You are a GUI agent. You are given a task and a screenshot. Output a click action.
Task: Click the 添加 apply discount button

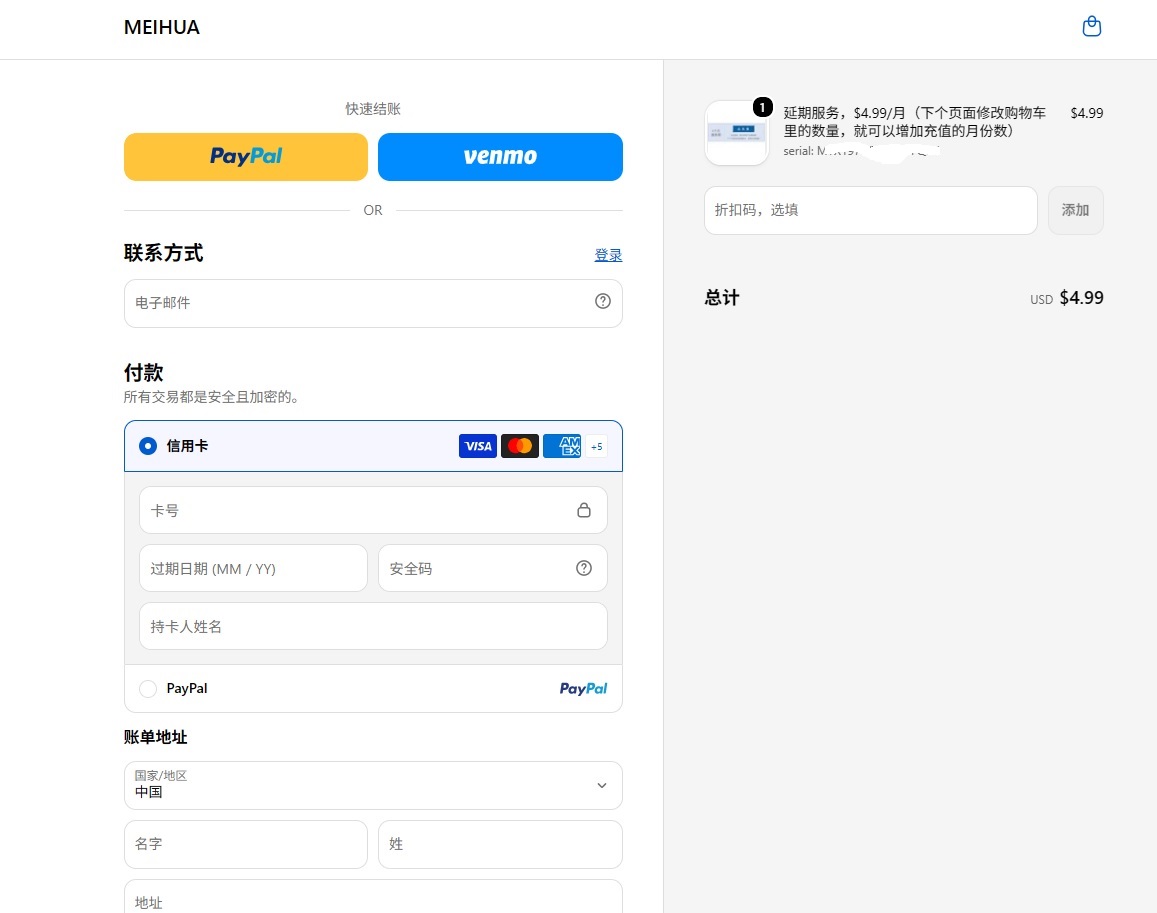1075,210
